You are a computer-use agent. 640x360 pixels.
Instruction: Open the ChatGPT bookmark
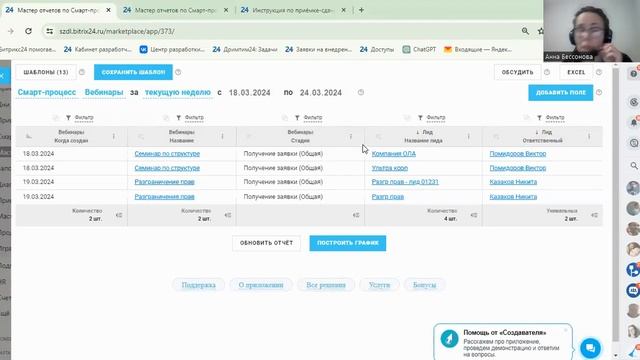pos(419,49)
